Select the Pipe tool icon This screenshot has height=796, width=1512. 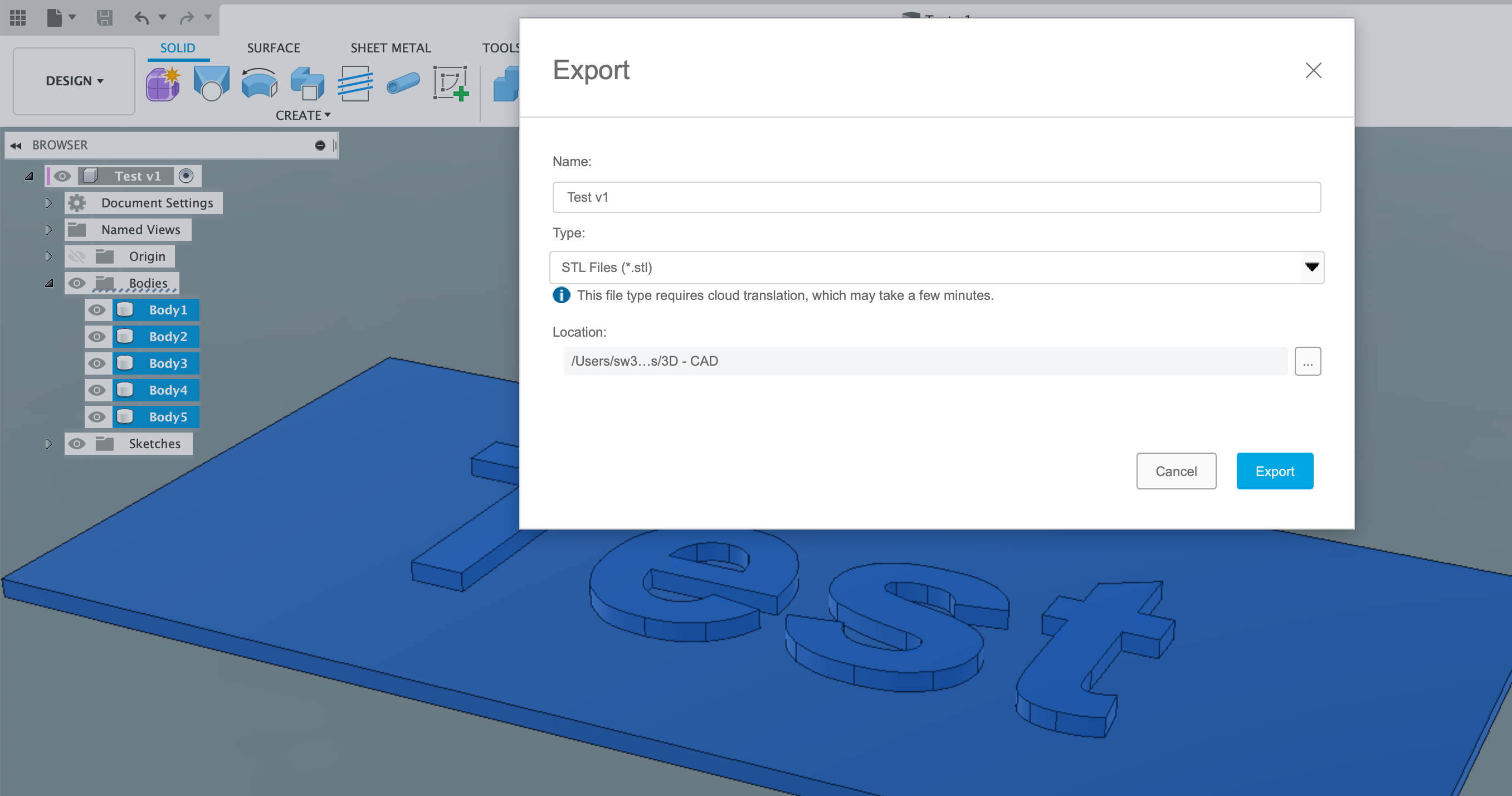pos(403,84)
